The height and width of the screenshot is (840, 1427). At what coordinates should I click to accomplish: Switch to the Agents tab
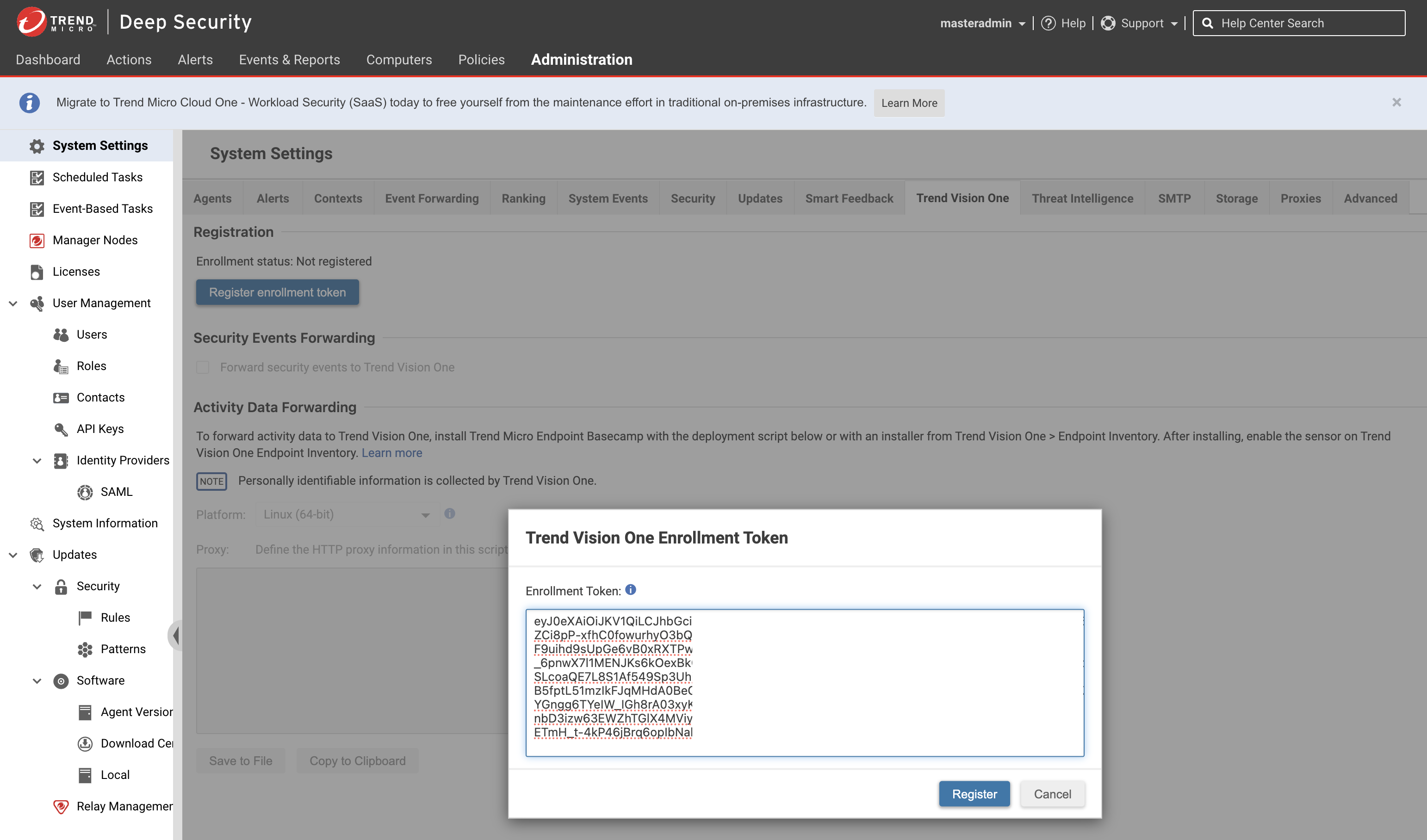pos(212,198)
